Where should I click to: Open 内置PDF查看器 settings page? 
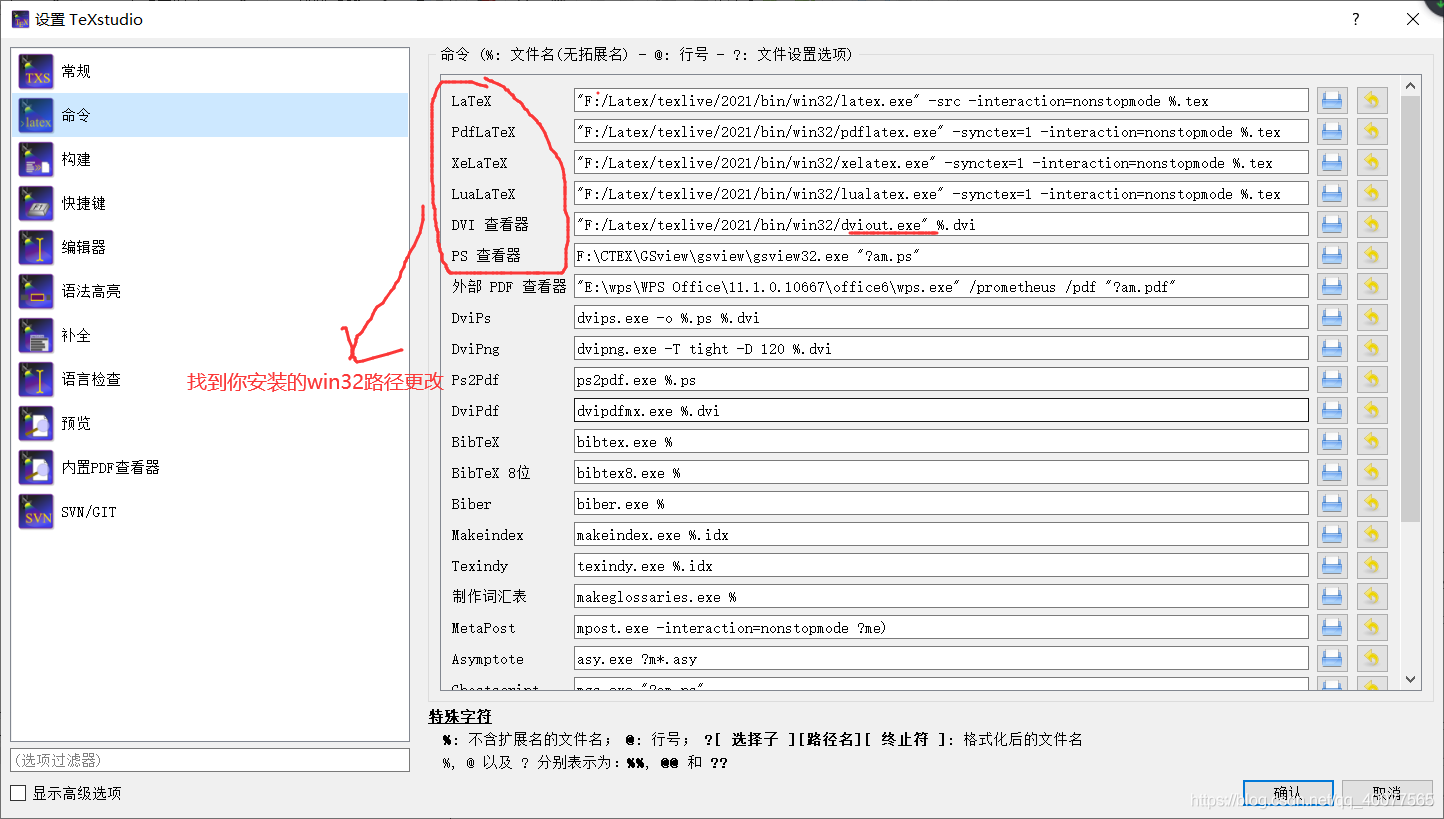click(x=210, y=467)
